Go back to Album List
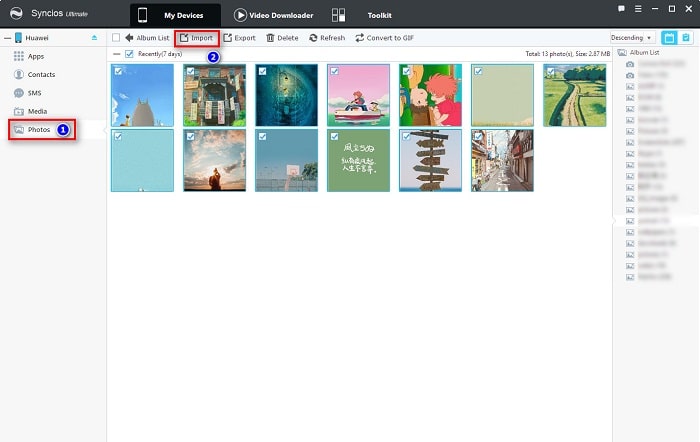Viewport: 700px width, 442px height. click(146, 38)
